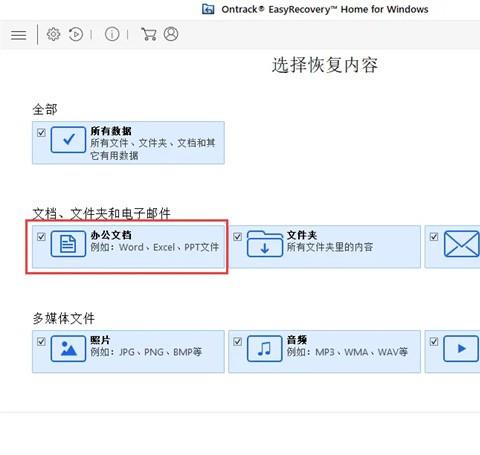This screenshot has height=455, width=480.
Task: Click the audio music note icon
Action: (265, 349)
